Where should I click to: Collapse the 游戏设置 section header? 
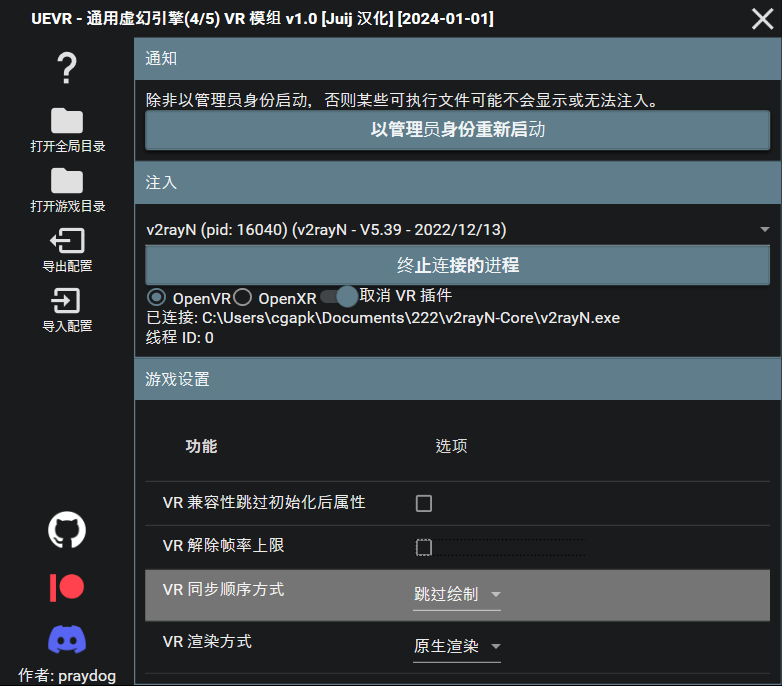point(458,380)
